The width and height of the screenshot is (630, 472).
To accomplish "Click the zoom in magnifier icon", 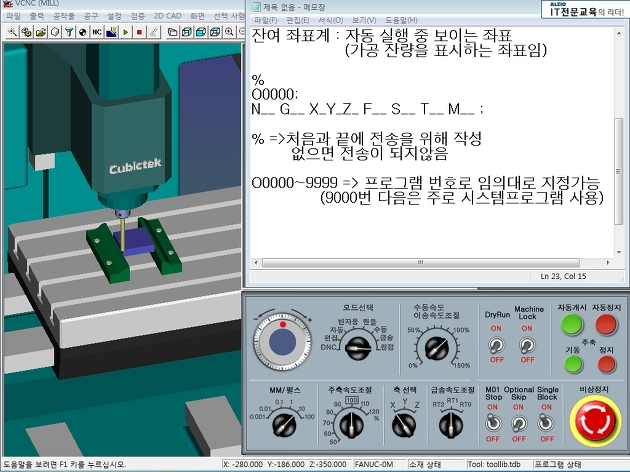I will (x=229, y=32).
